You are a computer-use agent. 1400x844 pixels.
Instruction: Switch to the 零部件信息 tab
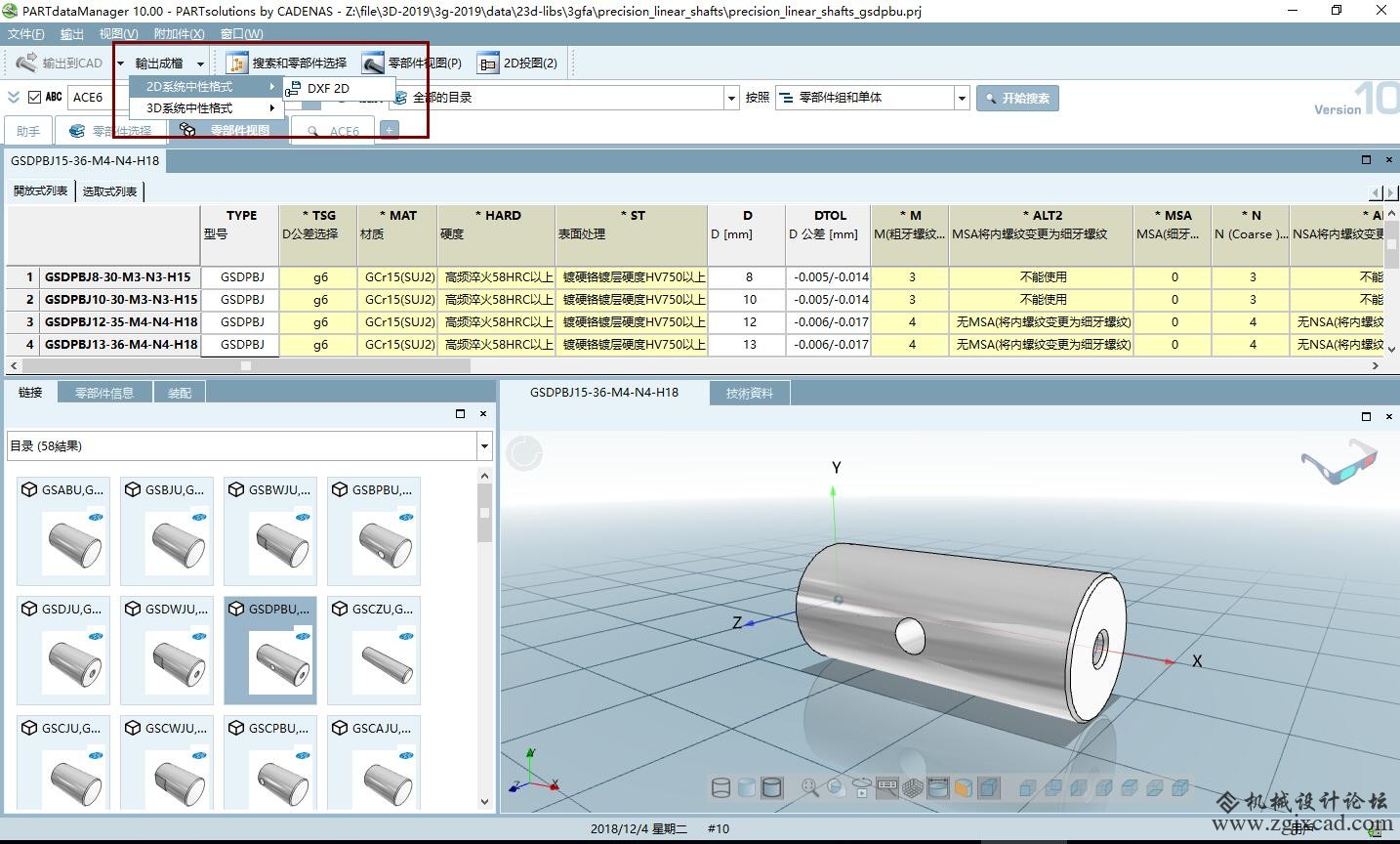pyautogui.click(x=104, y=393)
